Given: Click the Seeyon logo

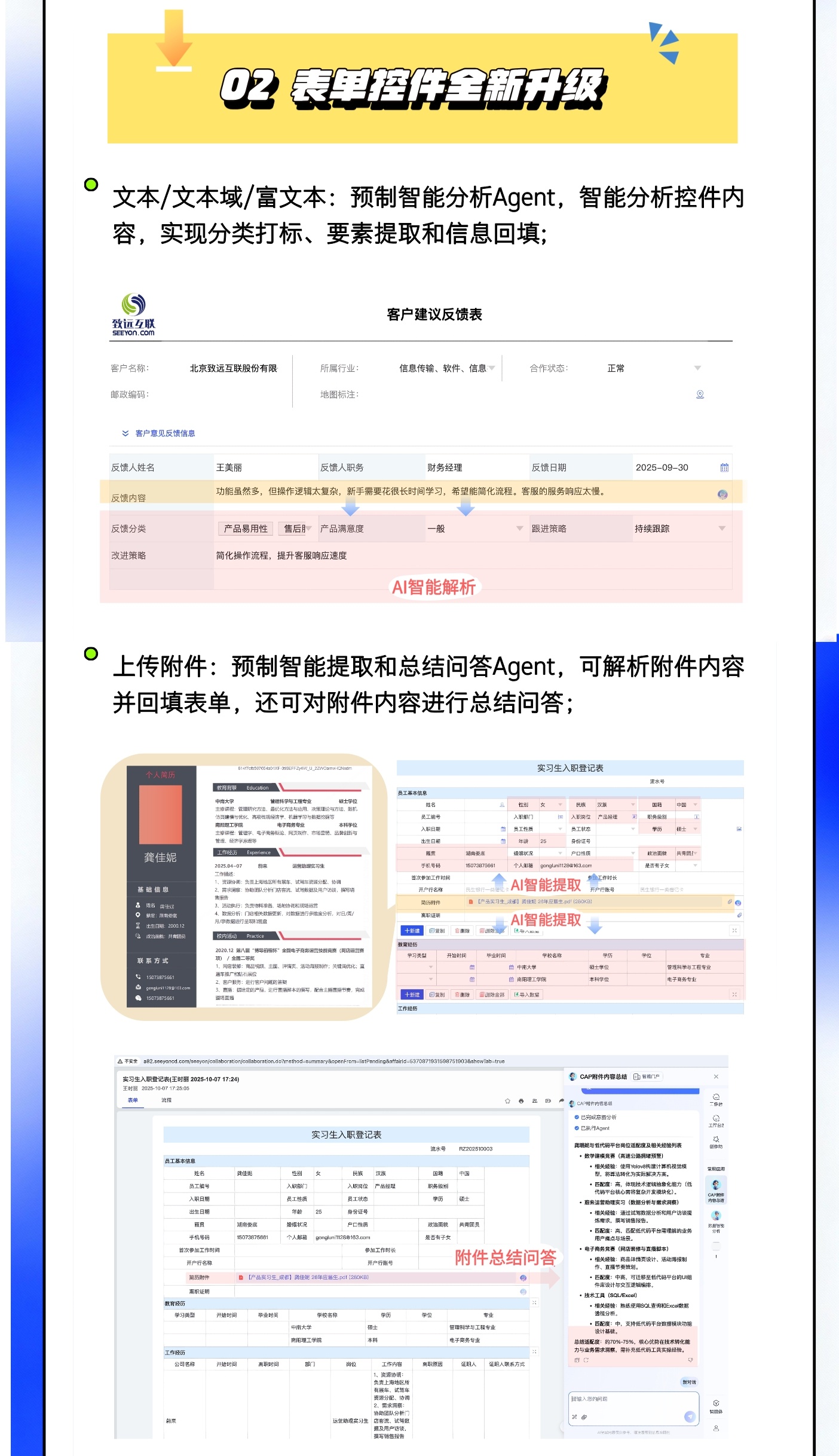Looking at the screenshot, I should [x=133, y=315].
